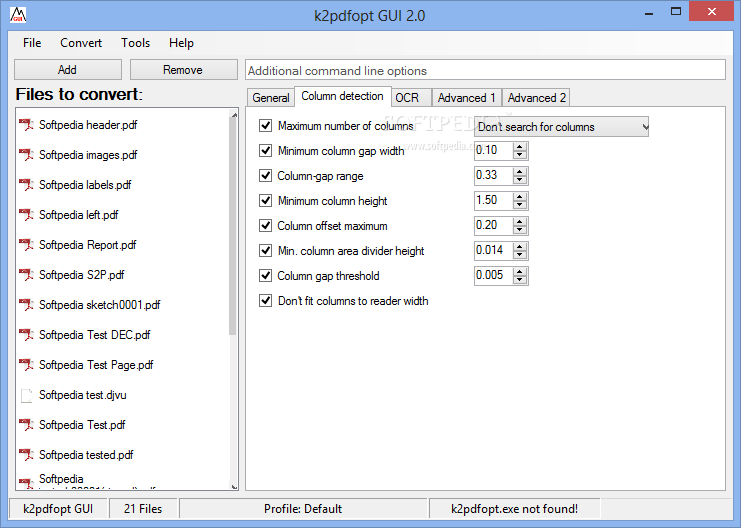741x528 pixels.
Task: Click the PDF icon beside Softpedia Test.pdf
Action: click(26, 425)
